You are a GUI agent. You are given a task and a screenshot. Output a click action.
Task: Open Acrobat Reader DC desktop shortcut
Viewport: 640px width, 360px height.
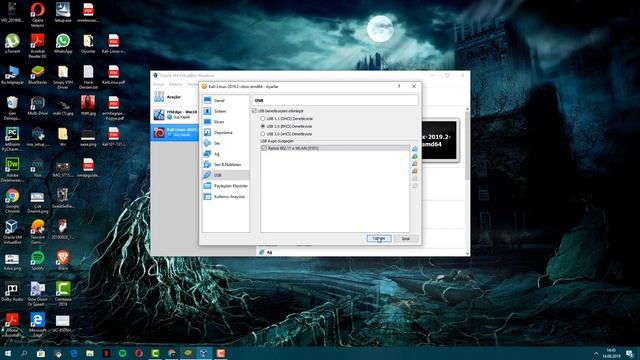tap(38, 45)
